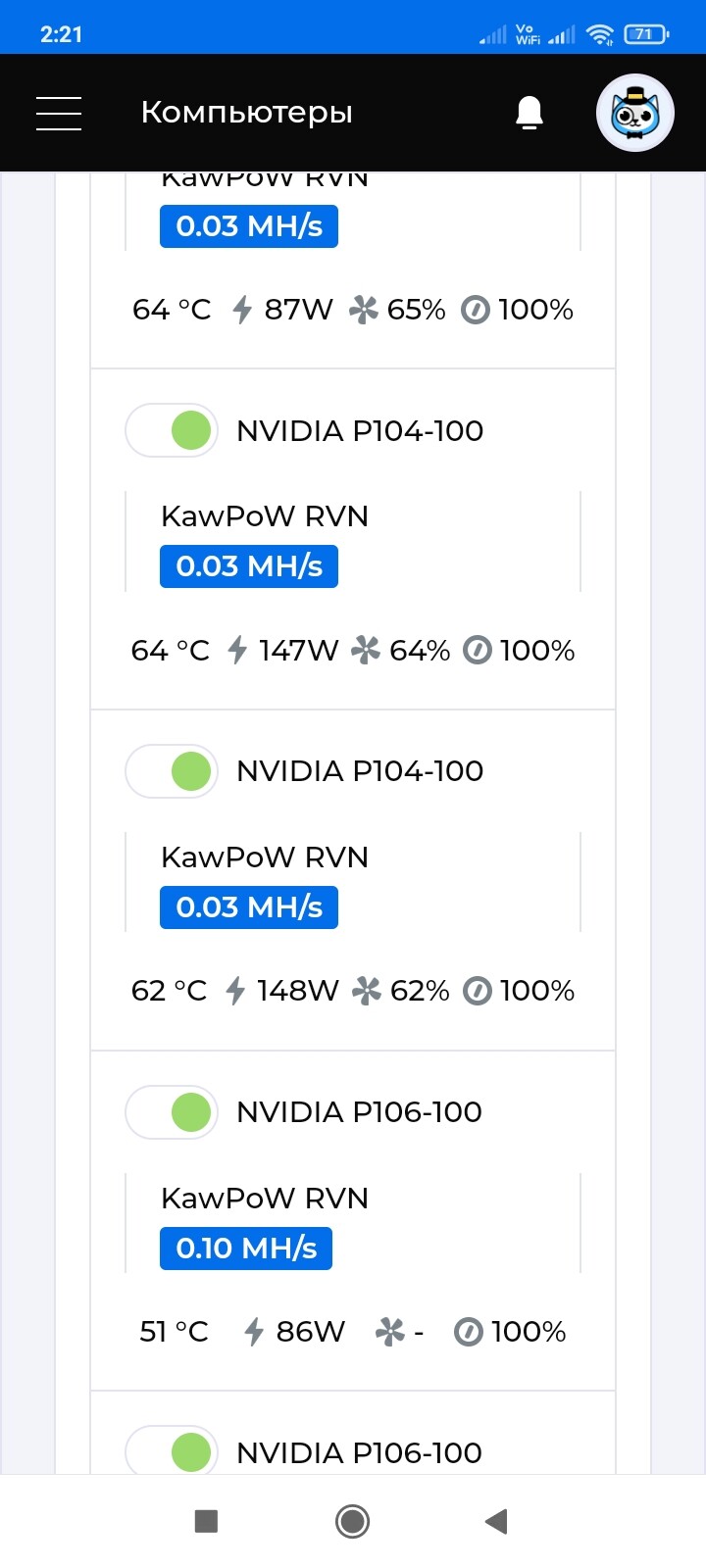
Task: Tap the load gauge icon on 86W card
Action: (469, 1332)
